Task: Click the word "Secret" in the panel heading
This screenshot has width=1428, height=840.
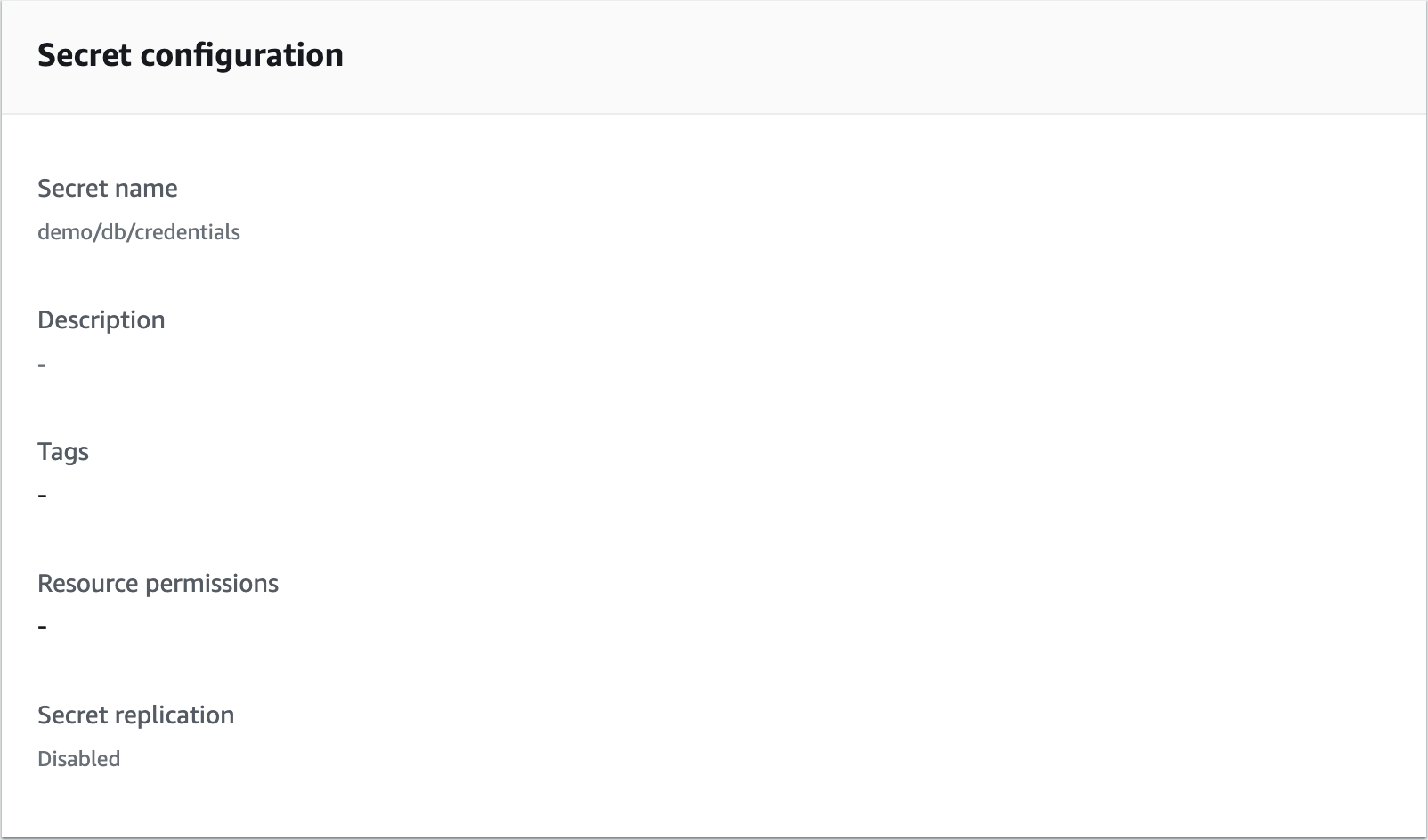Action: pos(85,55)
